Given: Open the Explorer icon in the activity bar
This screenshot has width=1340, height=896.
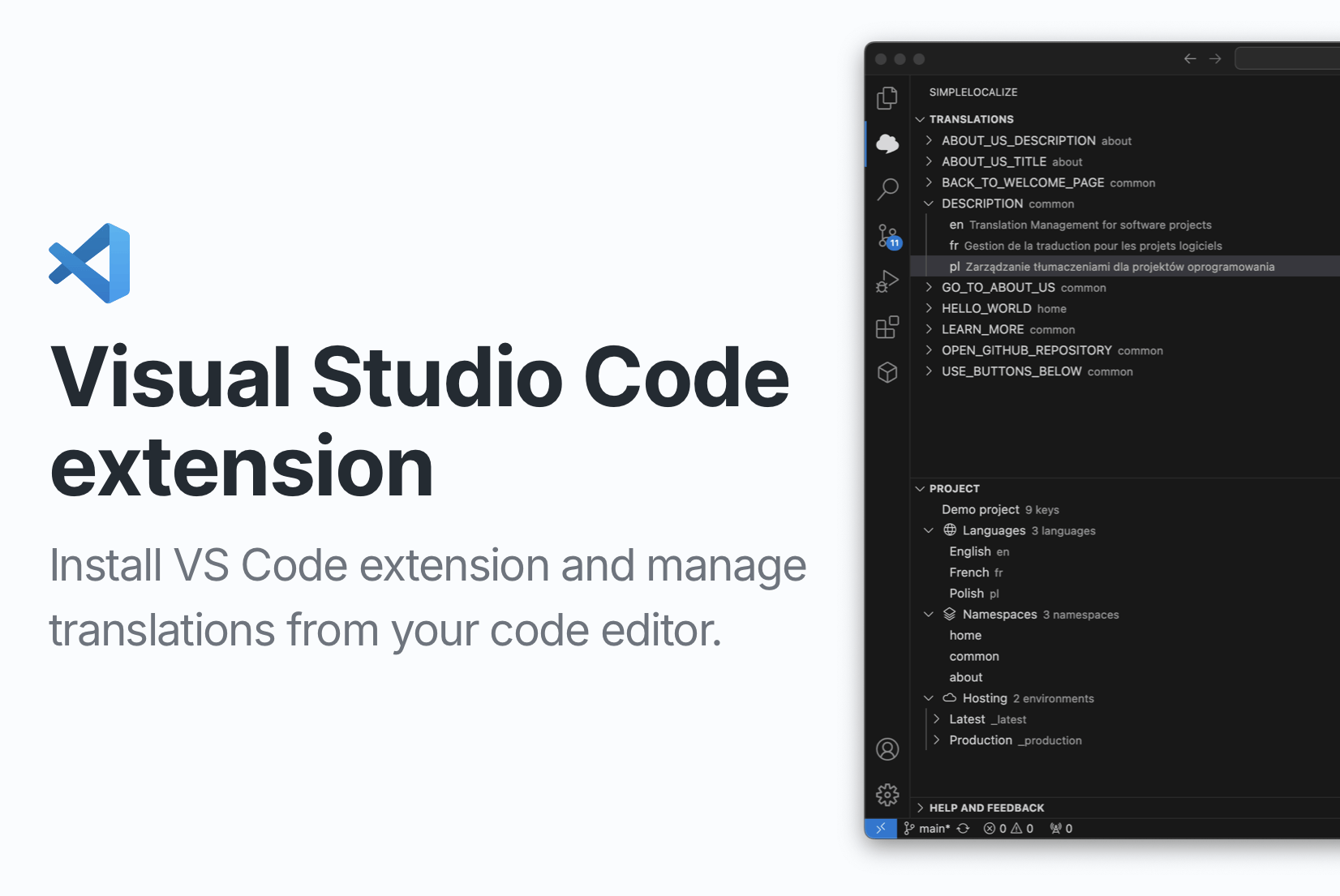Looking at the screenshot, I should [887, 97].
